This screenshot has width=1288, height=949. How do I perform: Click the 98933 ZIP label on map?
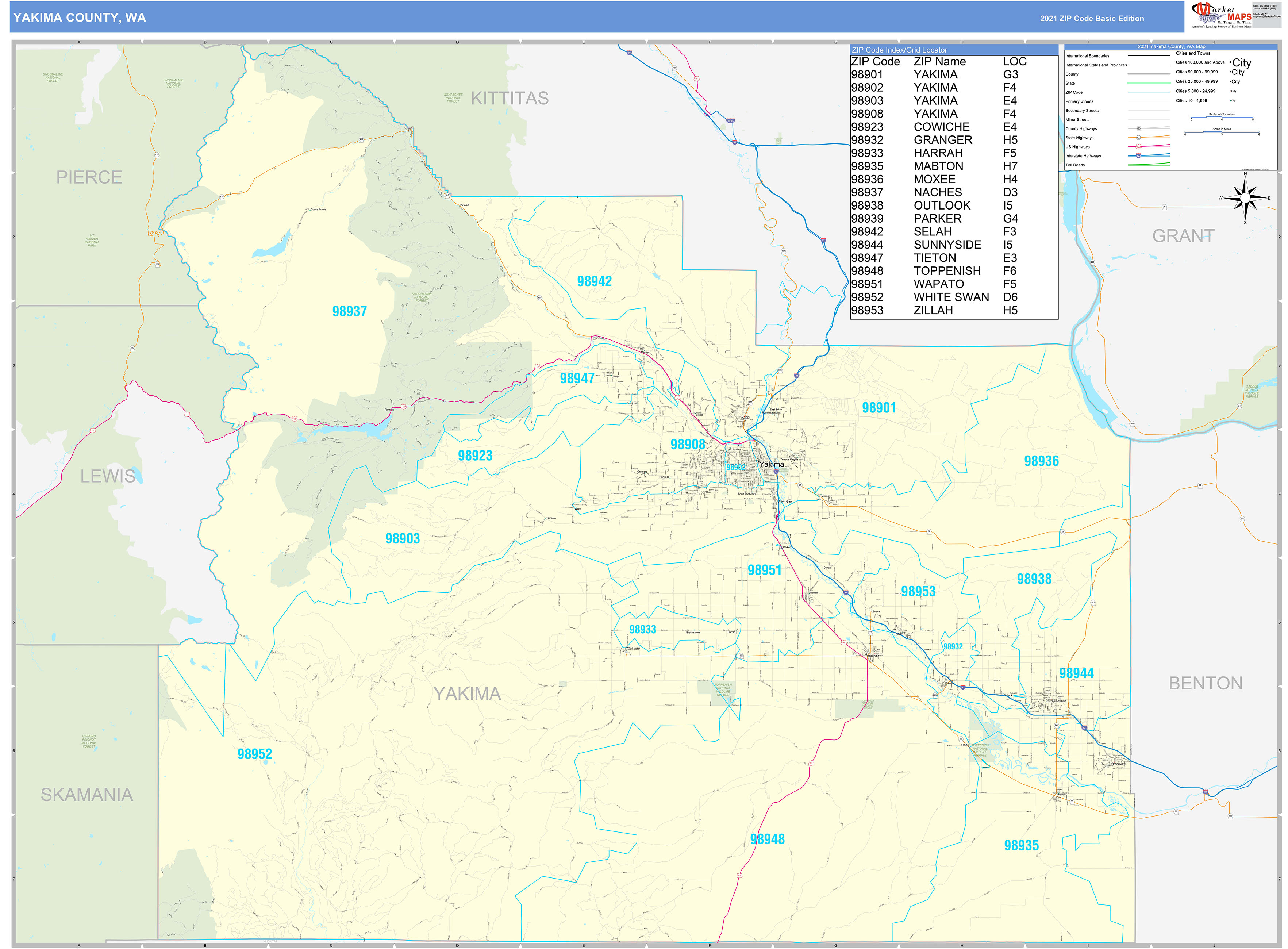pyautogui.click(x=642, y=630)
